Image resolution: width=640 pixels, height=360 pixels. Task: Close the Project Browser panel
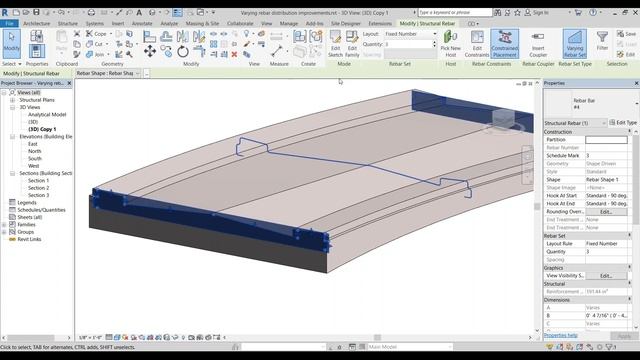(69, 83)
